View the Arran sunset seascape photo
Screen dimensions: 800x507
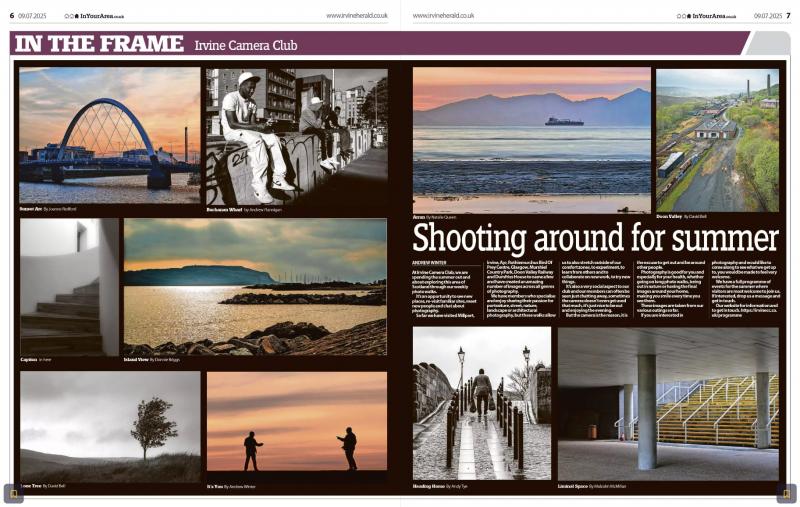(x=531, y=139)
